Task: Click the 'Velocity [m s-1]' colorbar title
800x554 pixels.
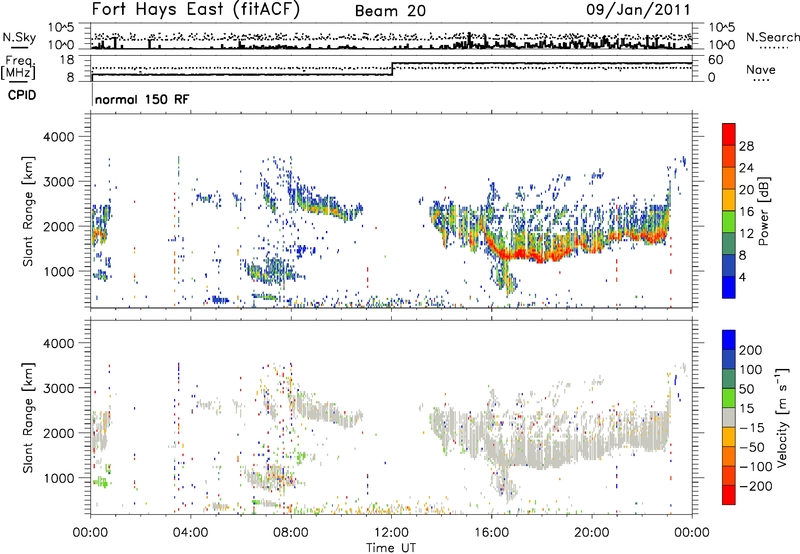Action: [x=782, y=417]
